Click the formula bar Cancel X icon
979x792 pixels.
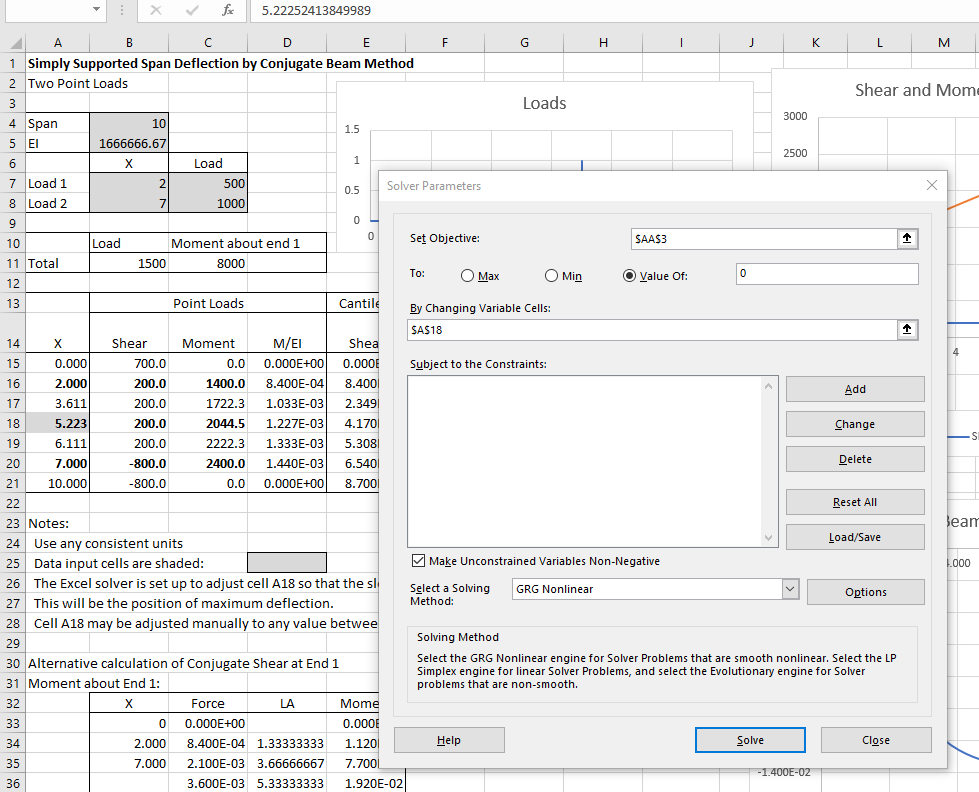tap(156, 10)
